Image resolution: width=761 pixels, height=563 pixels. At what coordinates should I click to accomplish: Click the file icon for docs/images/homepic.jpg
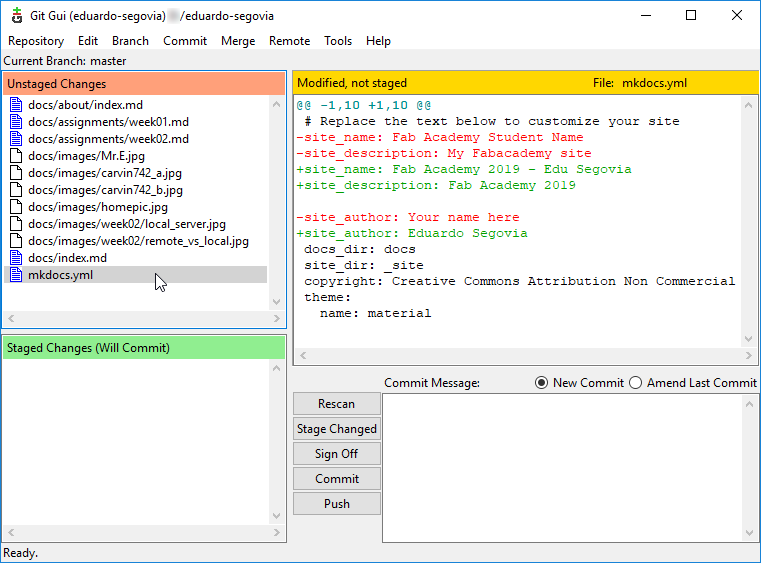16,206
